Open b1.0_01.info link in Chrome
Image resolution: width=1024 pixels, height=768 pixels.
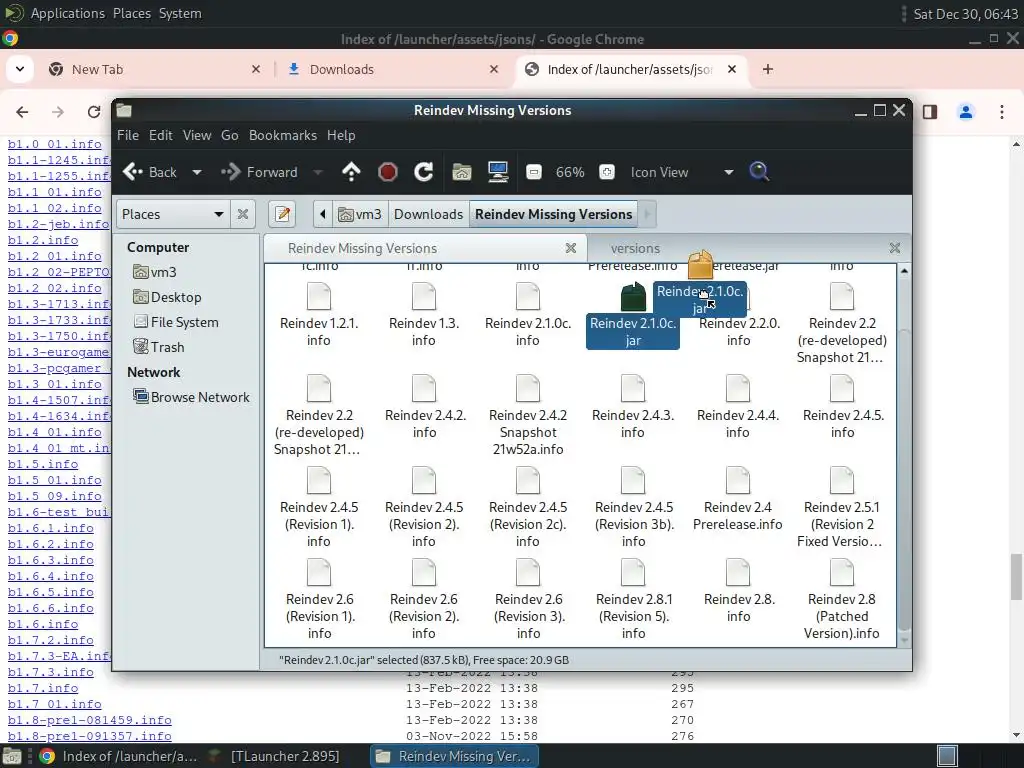(x=54, y=144)
